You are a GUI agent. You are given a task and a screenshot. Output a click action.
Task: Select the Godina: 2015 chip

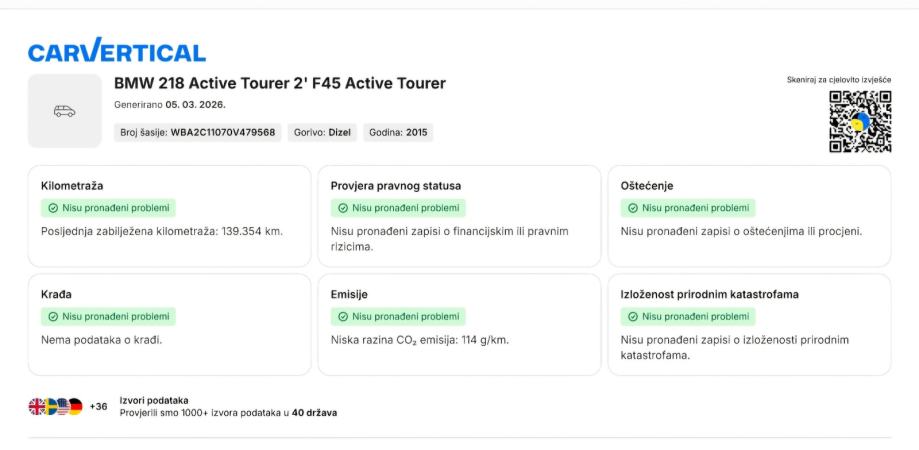point(398,132)
